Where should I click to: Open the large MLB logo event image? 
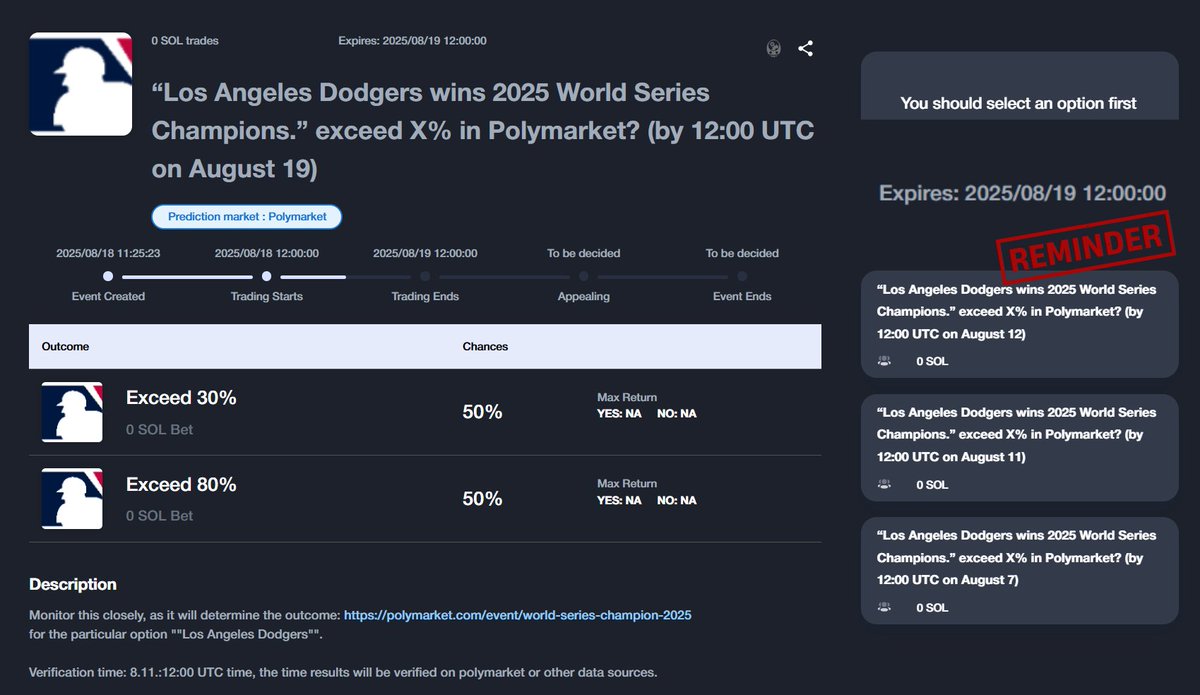pyautogui.click(x=81, y=84)
